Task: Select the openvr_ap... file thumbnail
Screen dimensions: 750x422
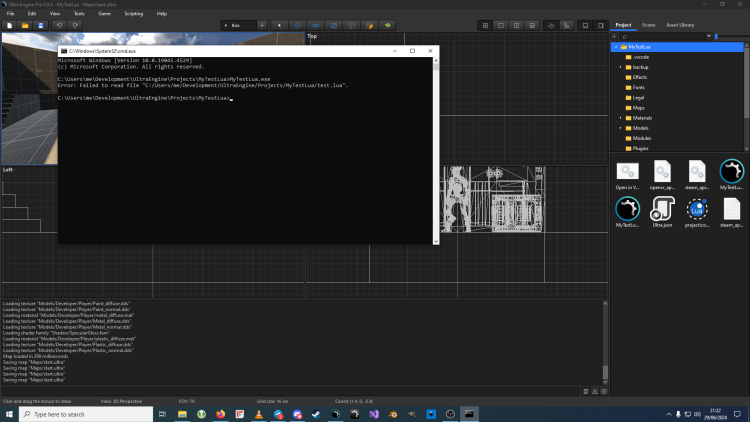Action: tap(662, 175)
